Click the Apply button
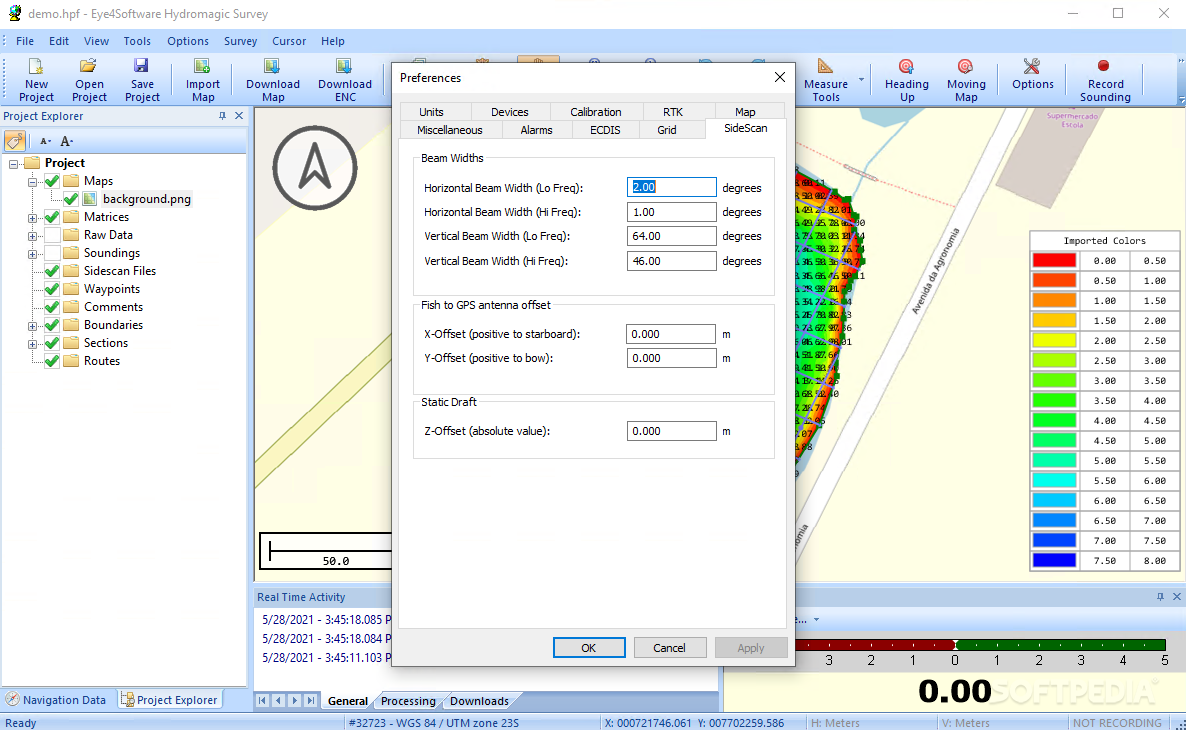This screenshot has height=730, width=1186. (750, 648)
